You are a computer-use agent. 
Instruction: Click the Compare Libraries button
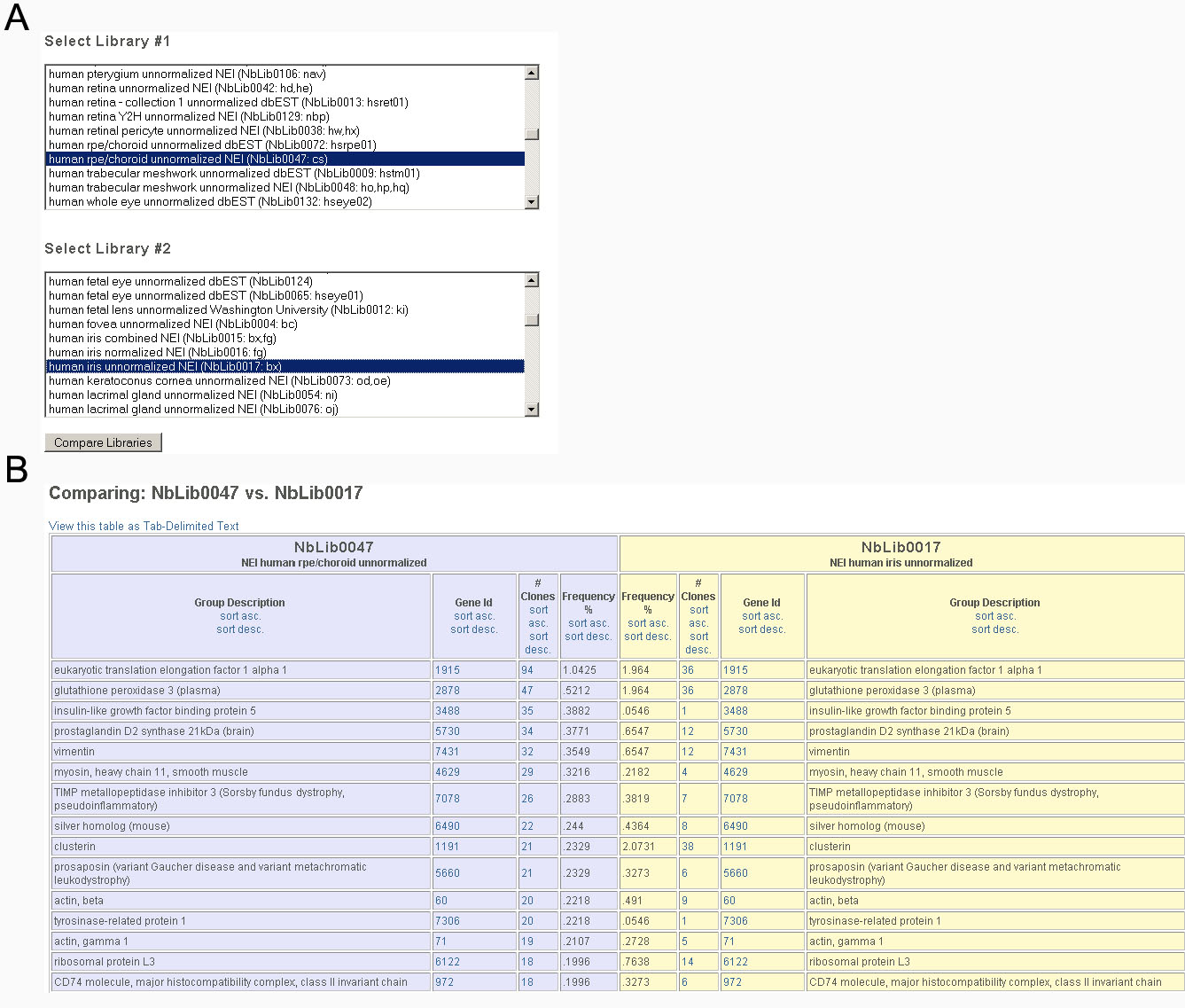pyautogui.click(x=103, y=442)
